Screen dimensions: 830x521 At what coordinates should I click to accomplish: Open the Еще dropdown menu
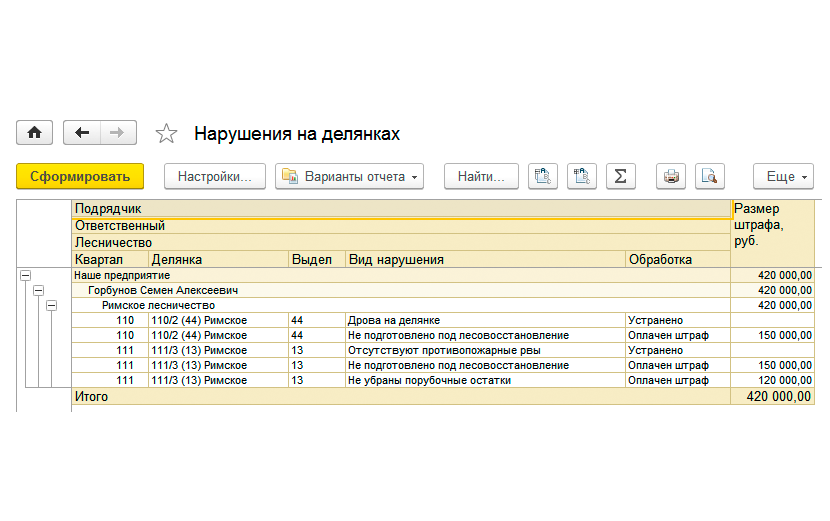pos(783,176)
